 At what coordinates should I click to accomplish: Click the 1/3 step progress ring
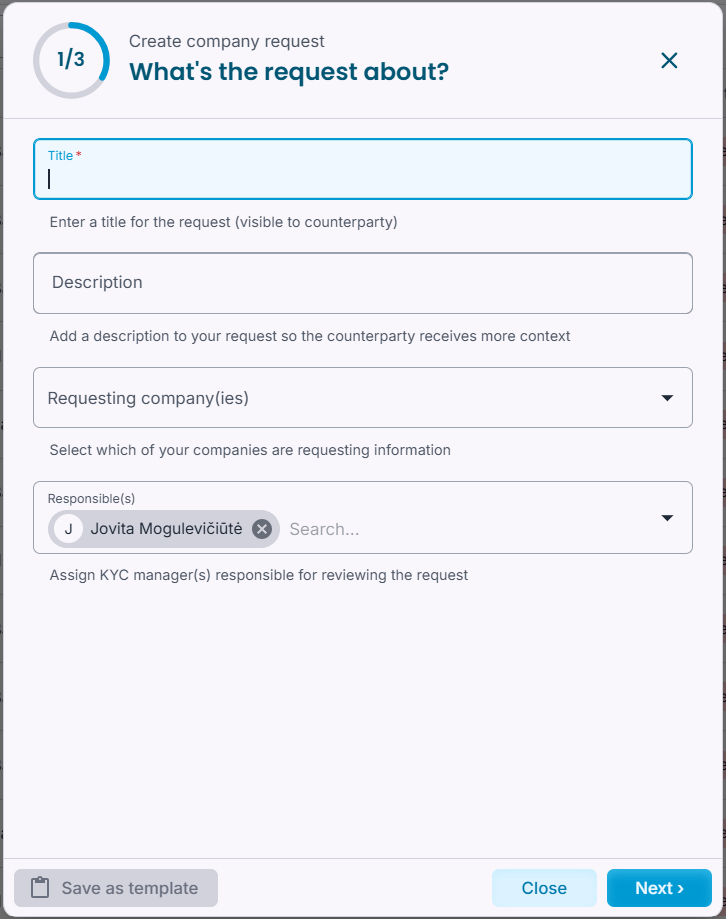pyautogui.click(x=71, y=60)
